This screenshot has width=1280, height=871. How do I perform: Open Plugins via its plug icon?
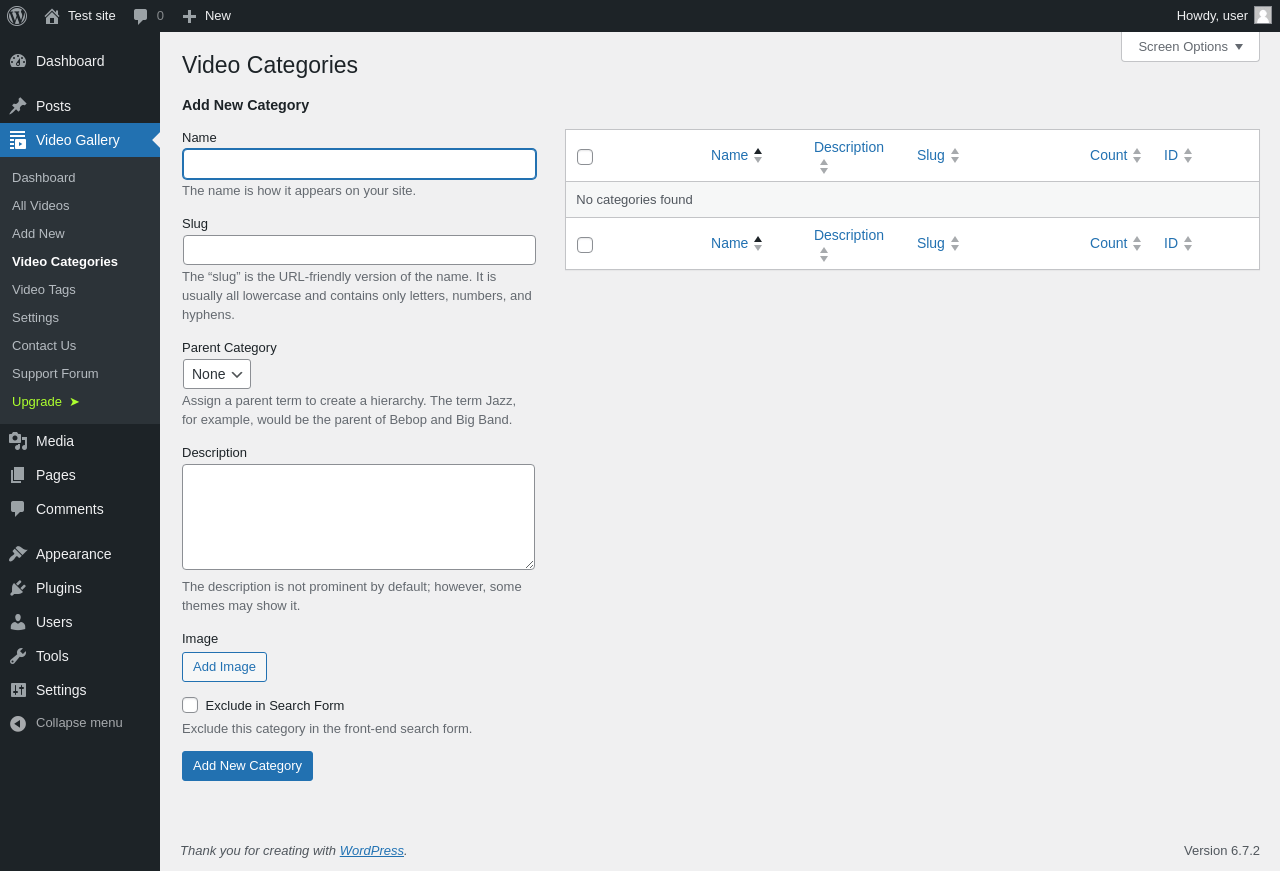pyautogui.click(x=18, y=588)
